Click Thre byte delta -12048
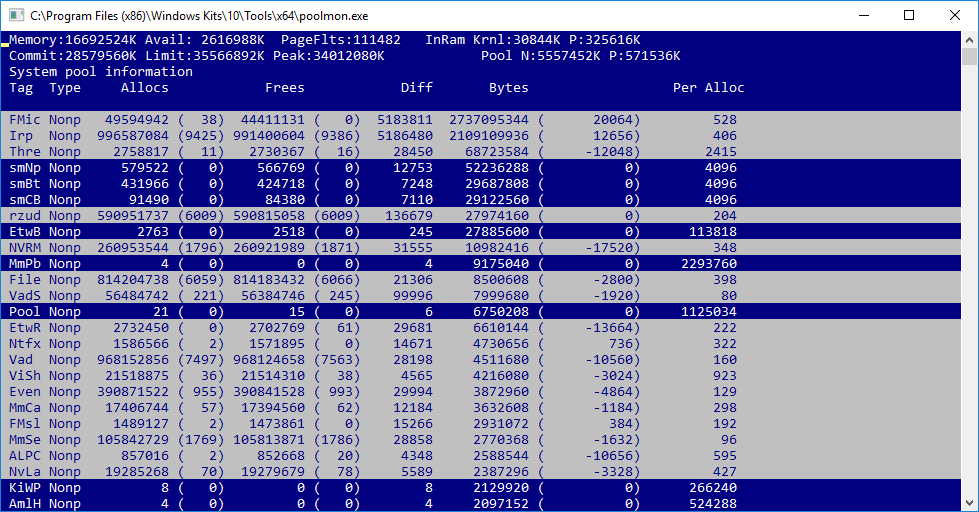The height and width of the screenshot is (512, 979). pos(609,152)
